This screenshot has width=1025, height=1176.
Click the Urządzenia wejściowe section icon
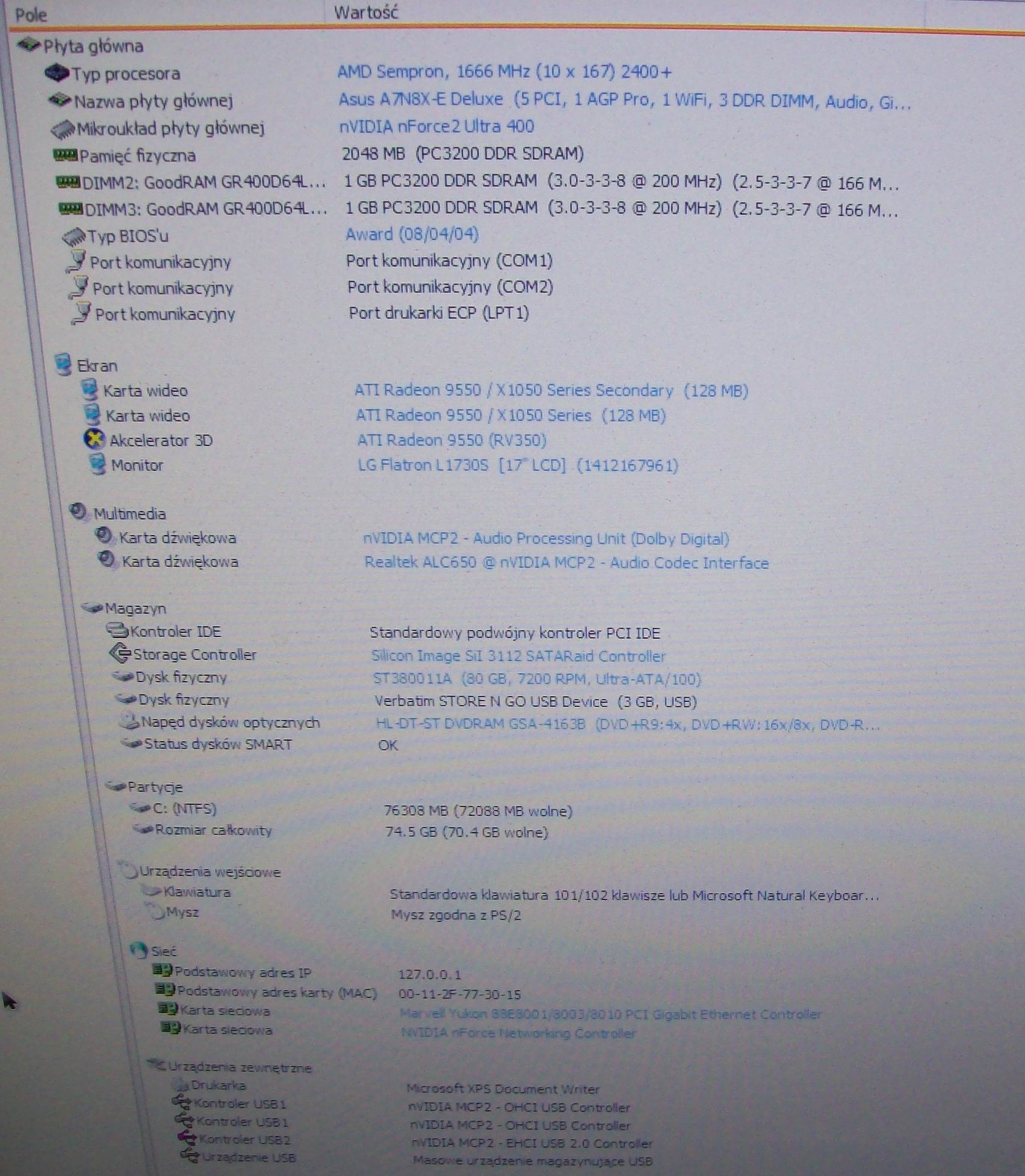click(129, 871)
